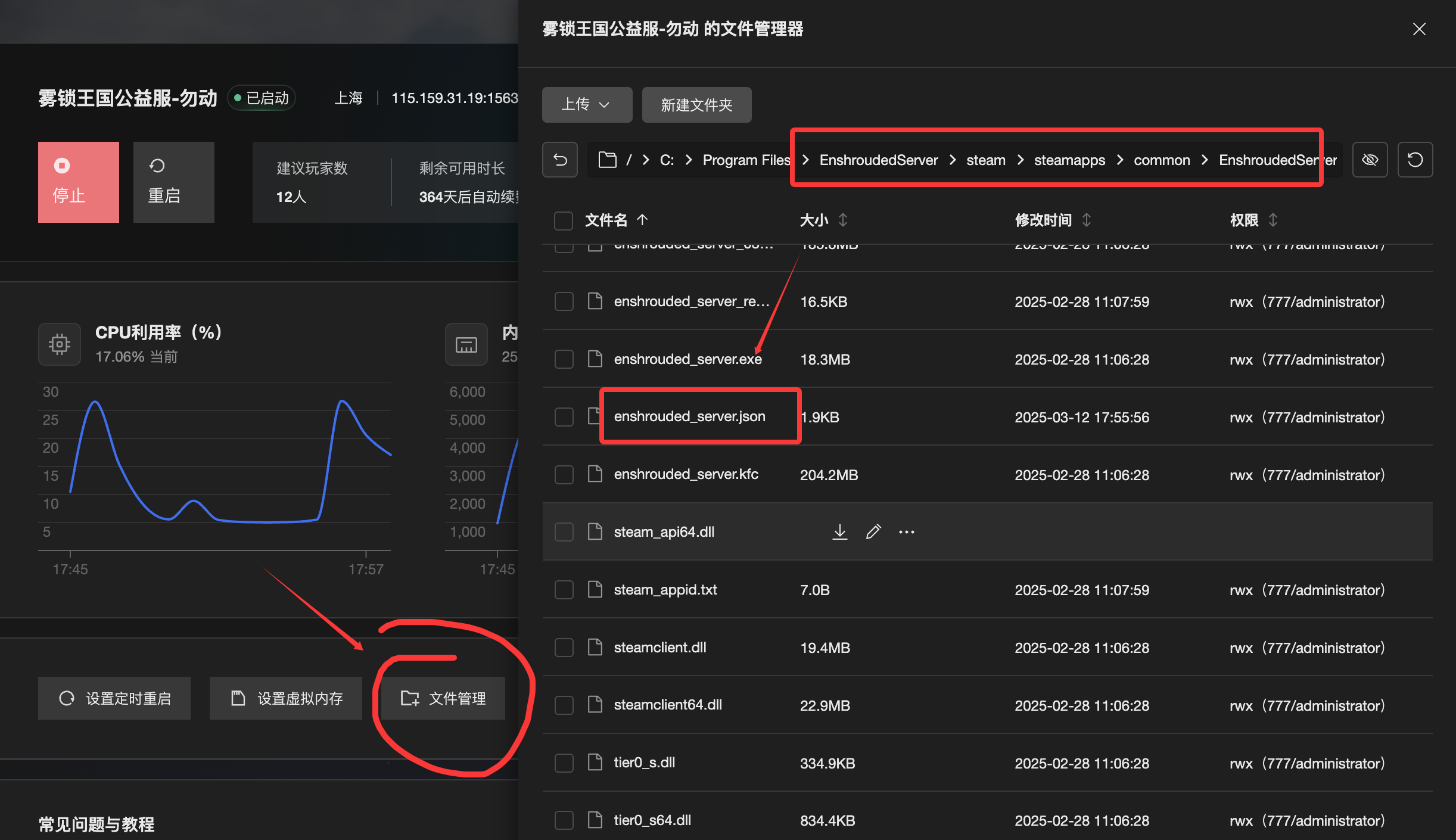1456x840 pixels.
Task: Open the 上传 upload dropdown
Action: pyautogui.click(x=587, y=105)
